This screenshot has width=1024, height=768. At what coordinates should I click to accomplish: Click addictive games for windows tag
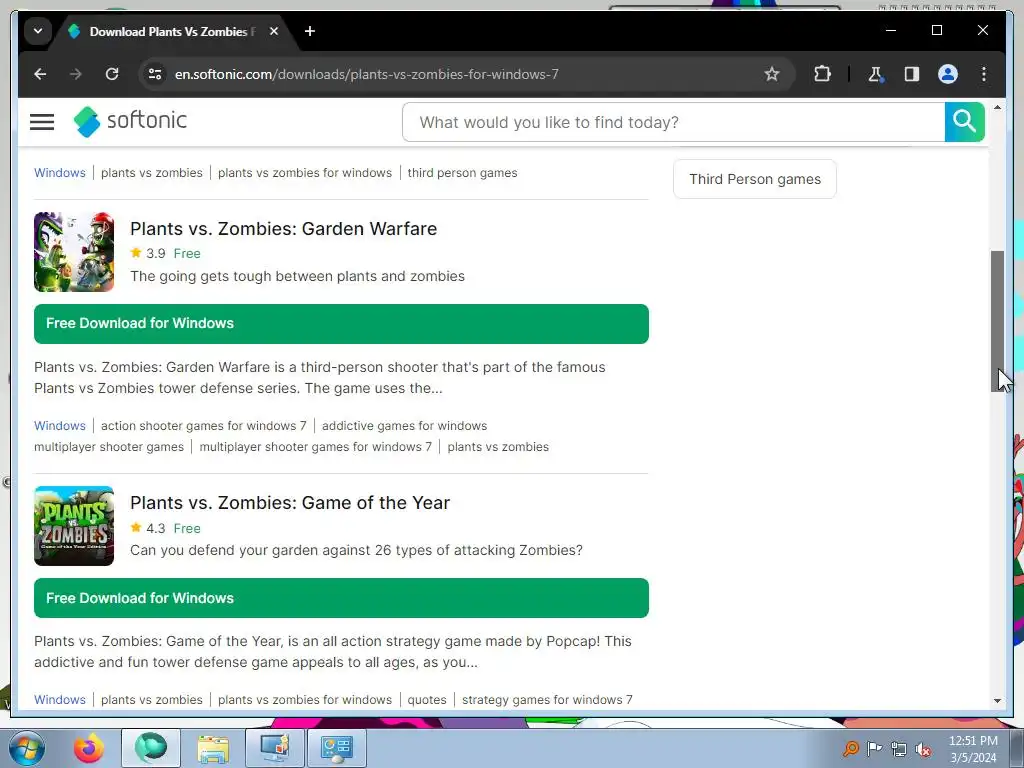click(x=404, y=426)
